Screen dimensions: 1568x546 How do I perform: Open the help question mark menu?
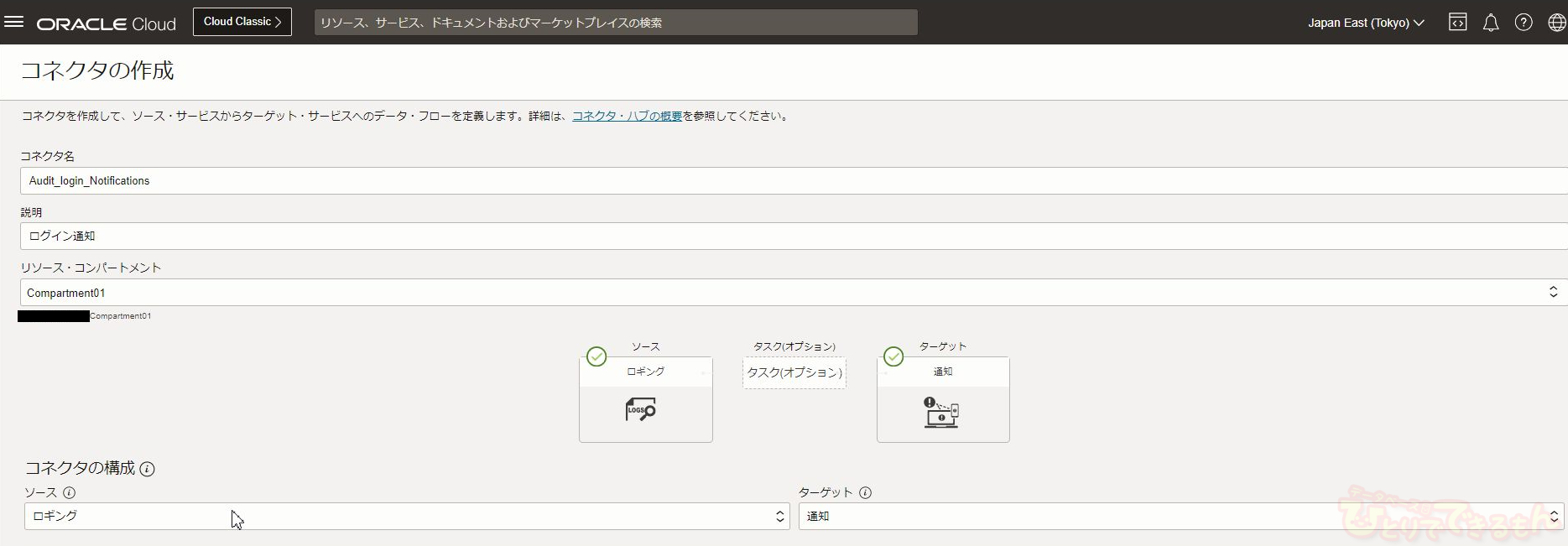(1524, 23)
